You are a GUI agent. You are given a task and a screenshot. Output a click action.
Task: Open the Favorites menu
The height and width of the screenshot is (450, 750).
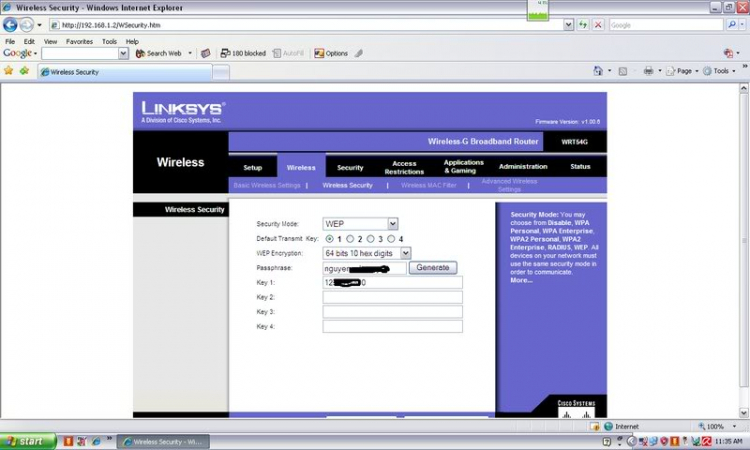[x=79, y=42]
